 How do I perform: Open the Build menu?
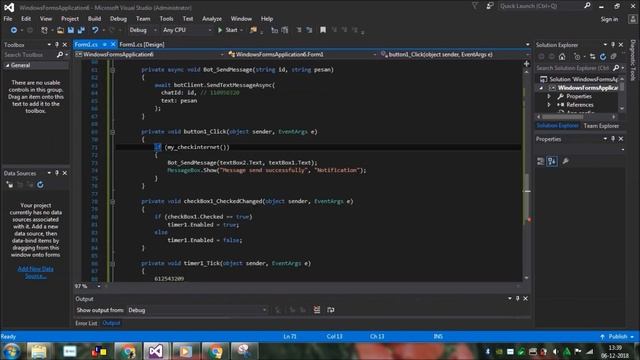pyautogui.click(x=94, y=19)
